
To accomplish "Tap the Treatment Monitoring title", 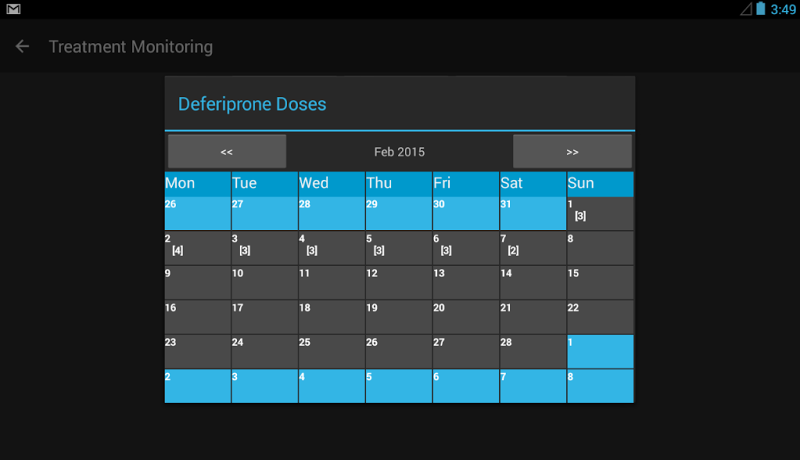I will coord(130,46).
